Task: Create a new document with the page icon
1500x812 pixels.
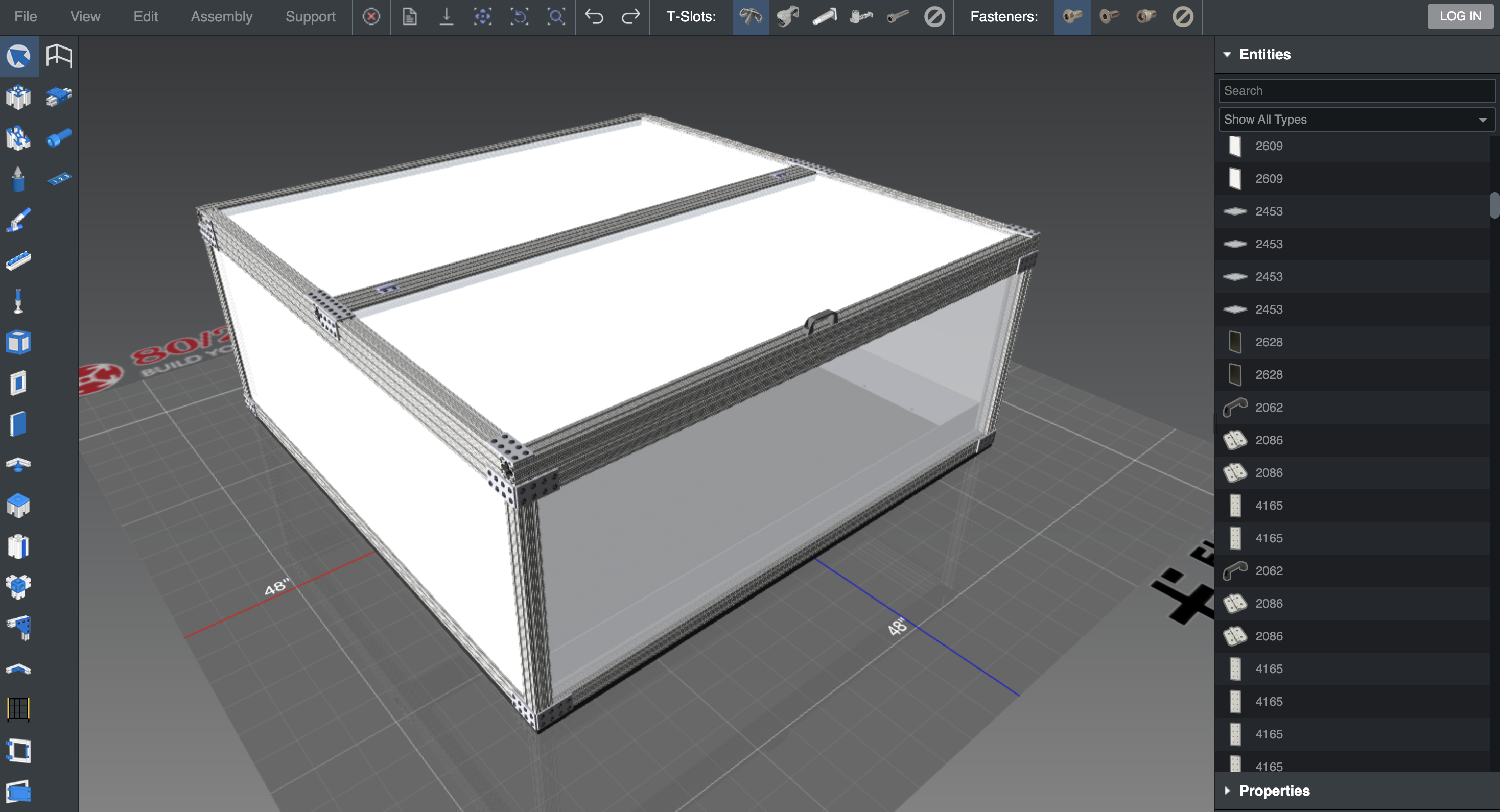Action: [409, 16]
